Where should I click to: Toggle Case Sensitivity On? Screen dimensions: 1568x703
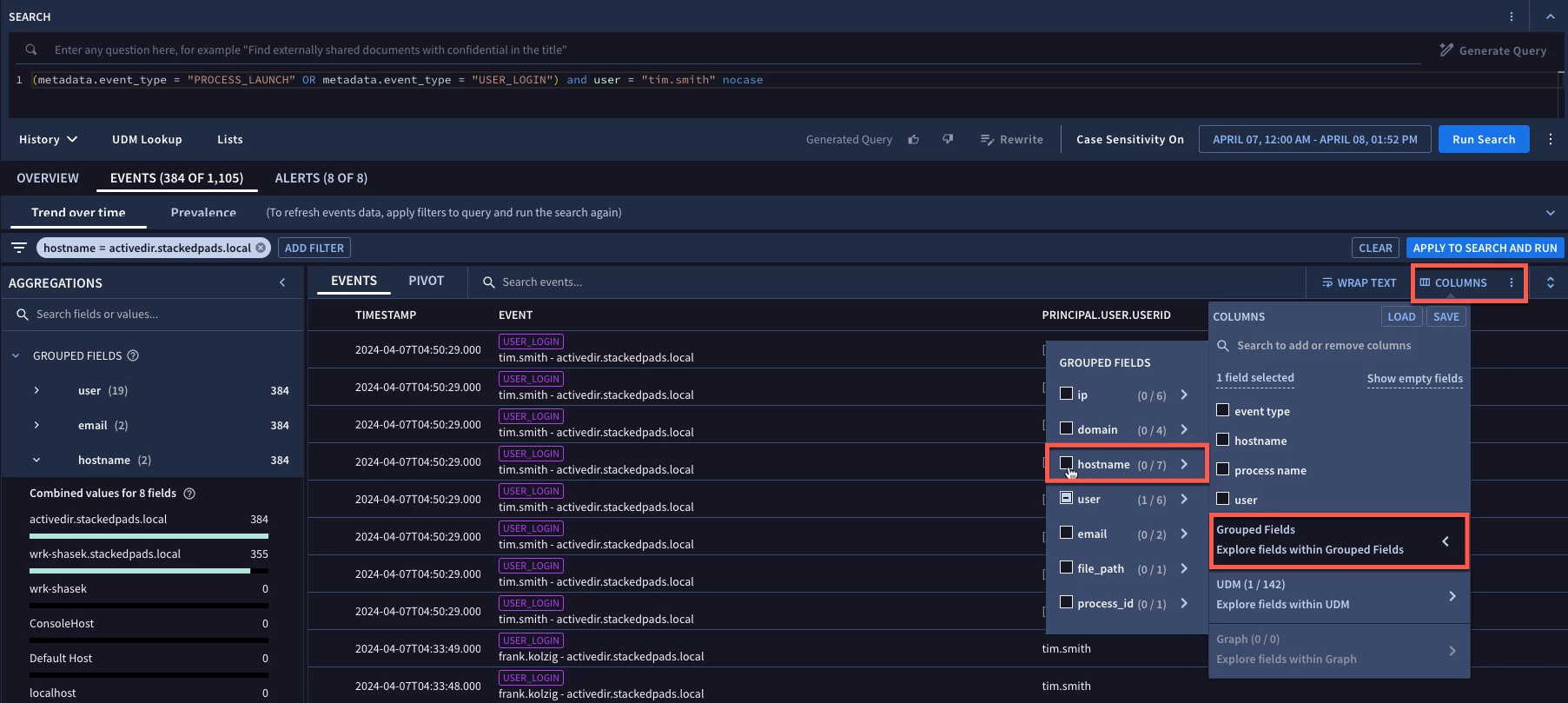(x=1130, y=139)
